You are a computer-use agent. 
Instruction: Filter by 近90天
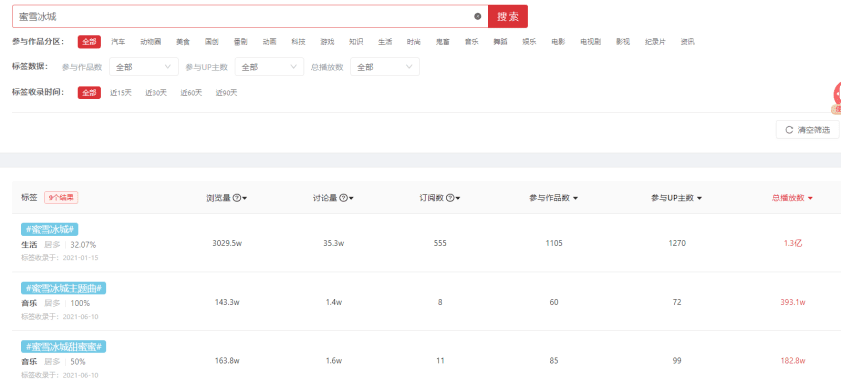pyautogui.click(x=226, y=93)
